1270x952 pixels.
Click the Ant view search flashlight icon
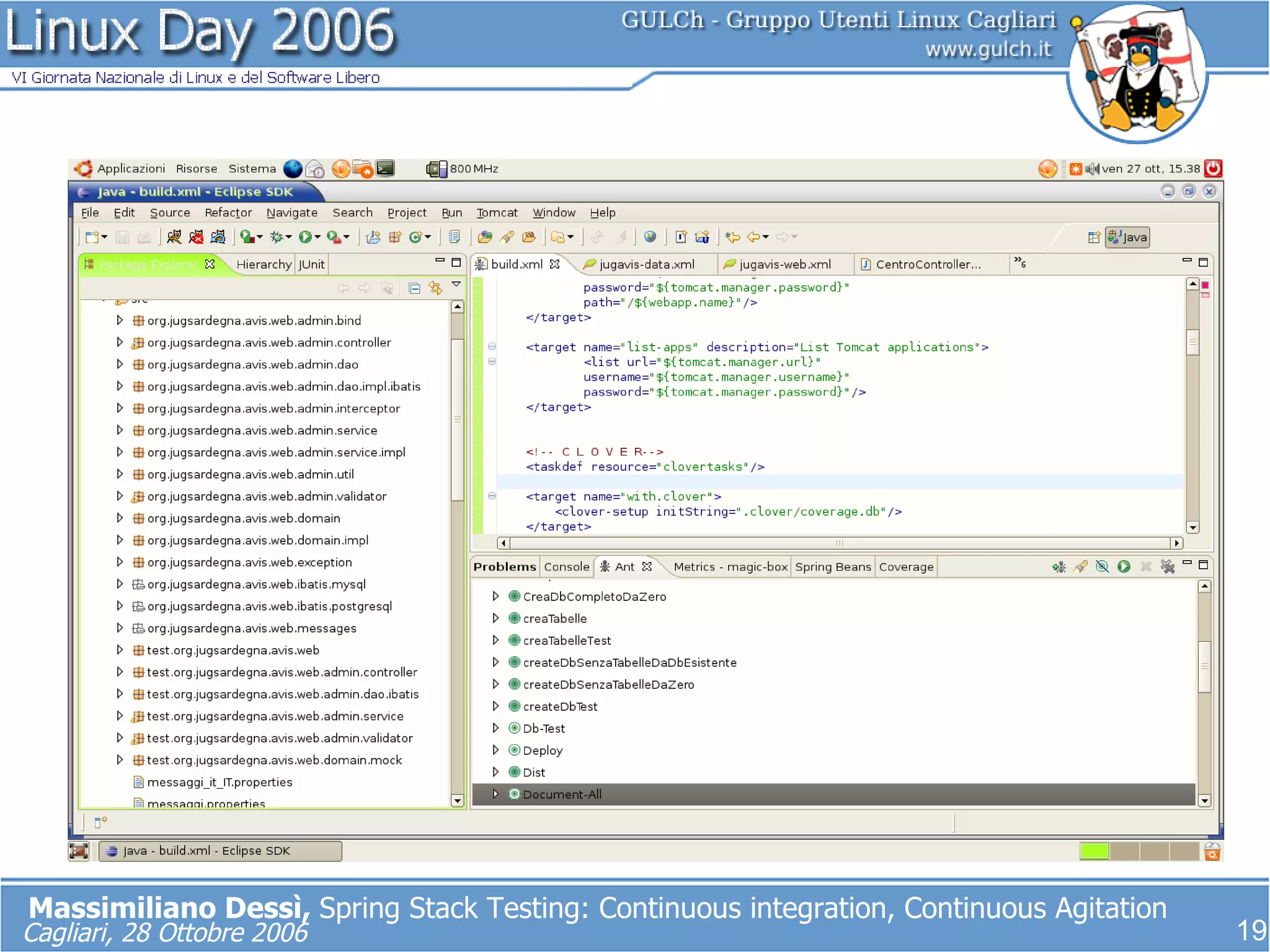click(x=1081, y=567)
